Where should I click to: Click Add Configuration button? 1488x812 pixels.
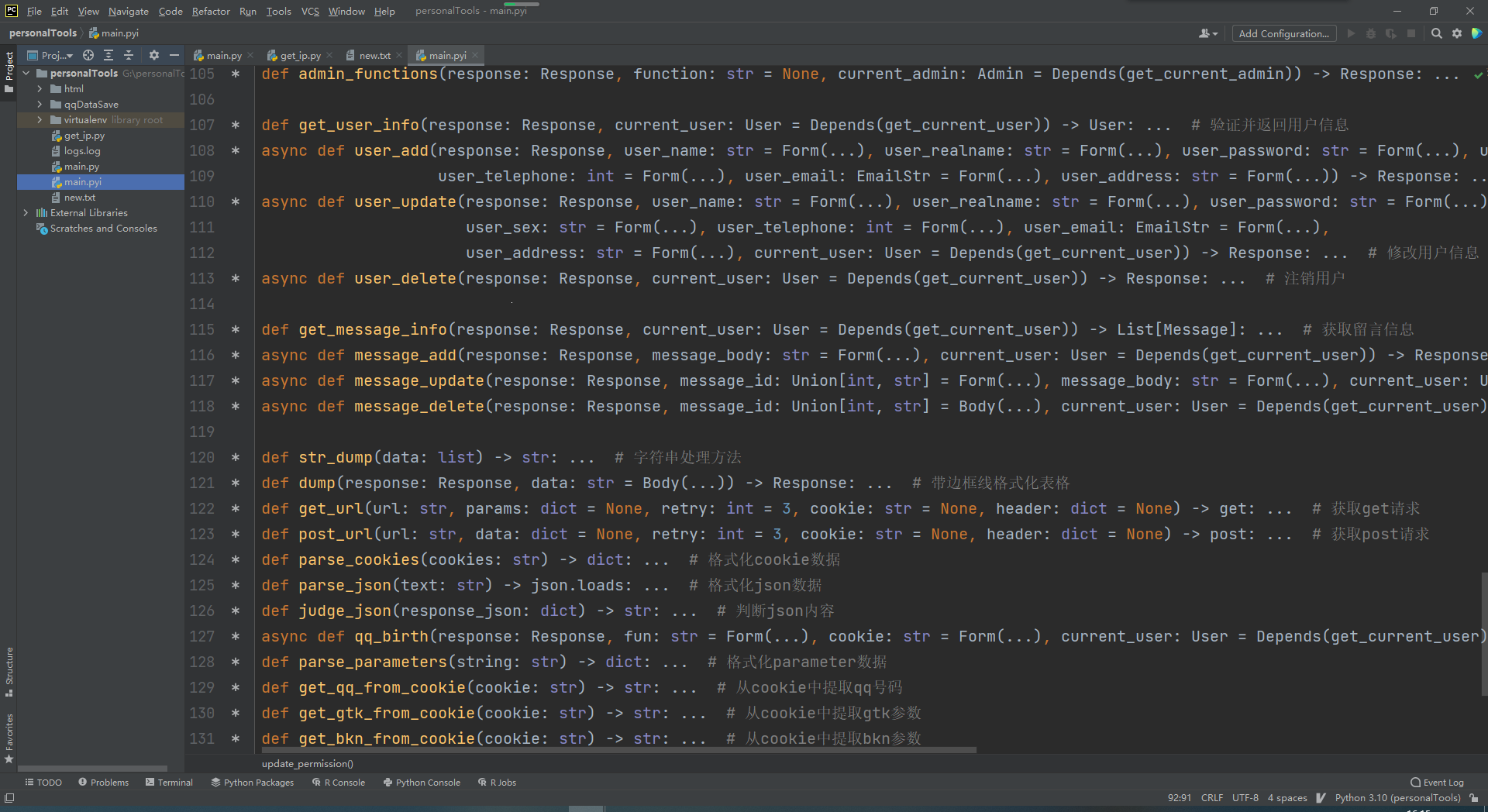coord(1283,33)
